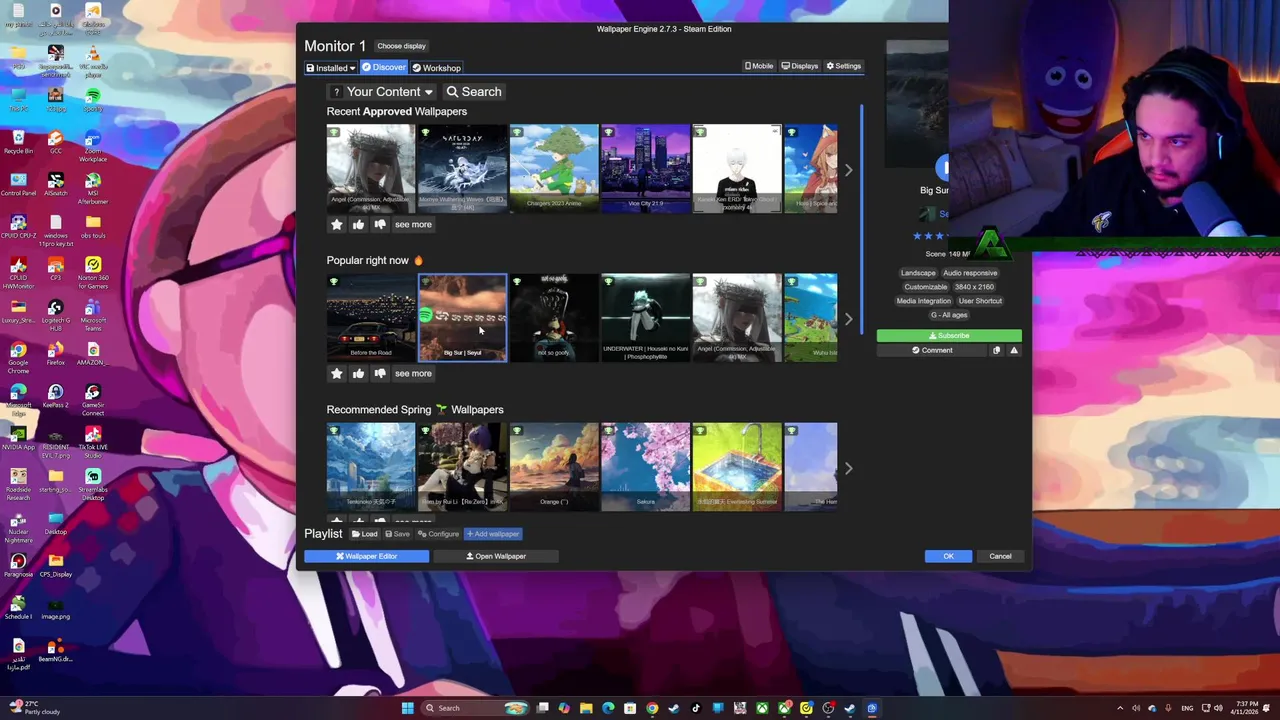Confirm with the OK button
The height and width of the screenshot is (720, 1280).
(x=948, y=556)
